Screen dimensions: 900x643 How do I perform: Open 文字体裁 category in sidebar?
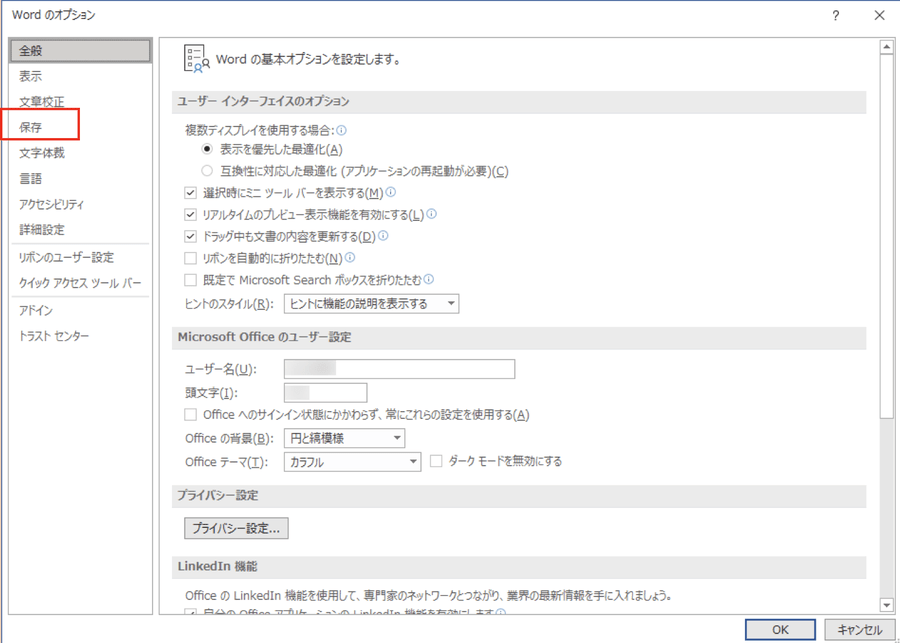tap(80, 153)
